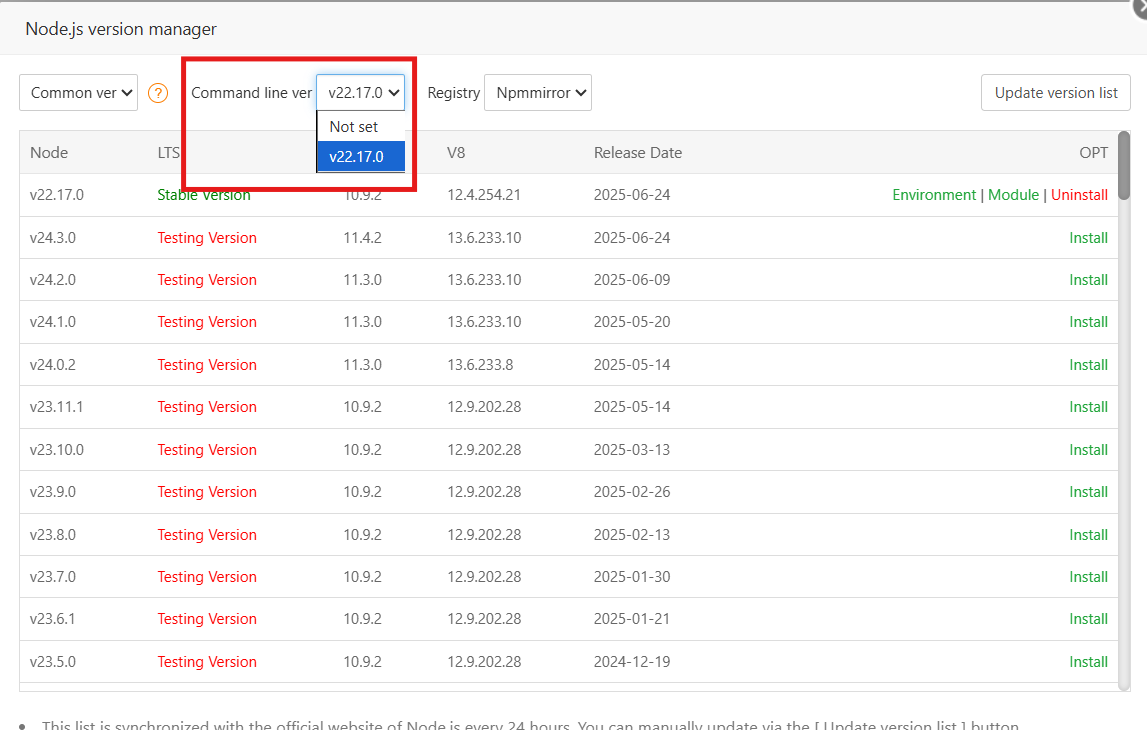Image resolution: width=1147 pixels, height=730 pixels.
Task: Select "v22.17.0" in the open list
Action: click(360, 156)
